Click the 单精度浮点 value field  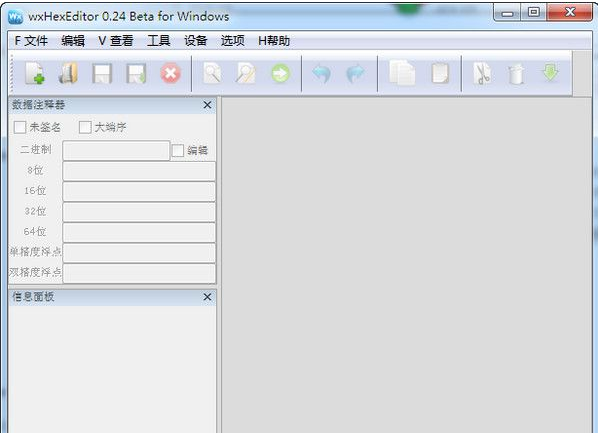(x=139, y=253)
